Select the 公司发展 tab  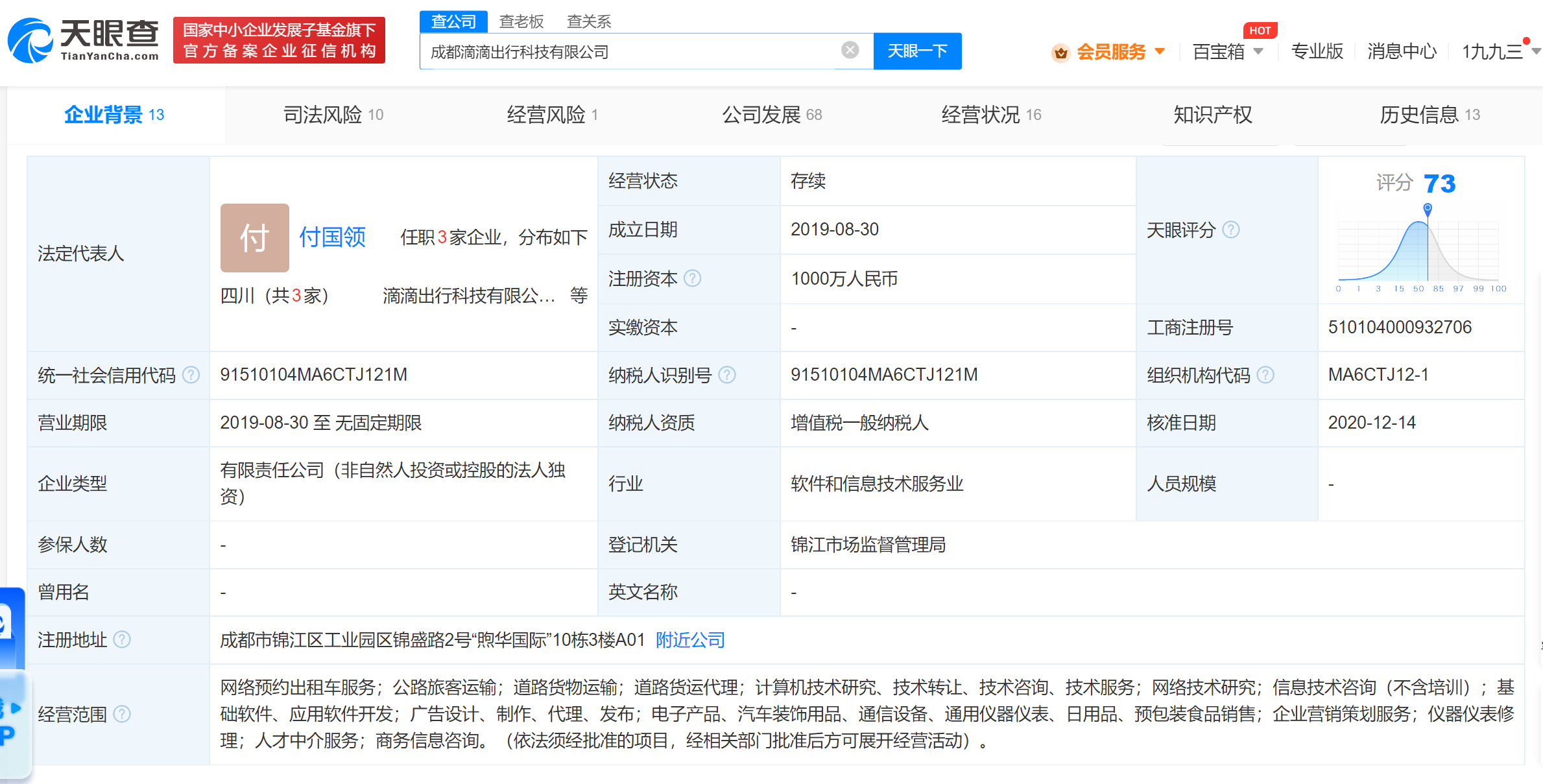point(772,115)
